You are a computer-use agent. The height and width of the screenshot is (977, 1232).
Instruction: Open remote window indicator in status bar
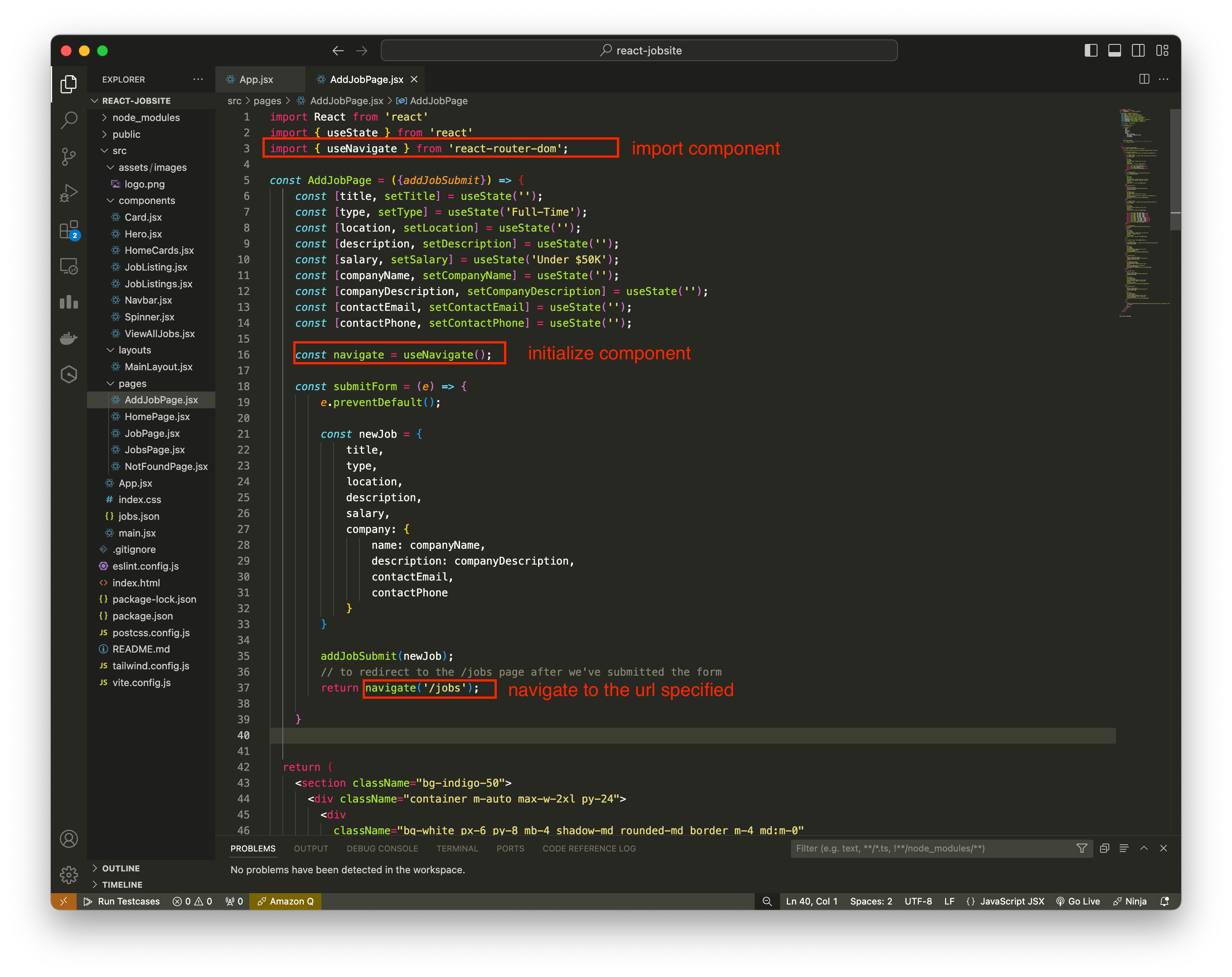pos(63,901)
